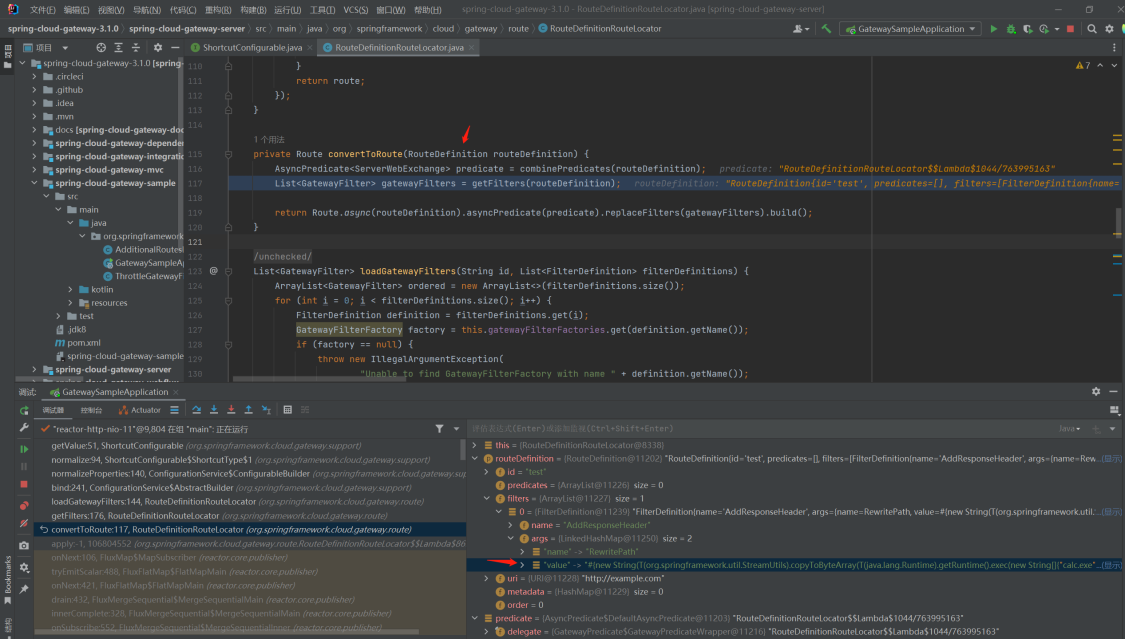Click the Step Out debugger icon

248,410
